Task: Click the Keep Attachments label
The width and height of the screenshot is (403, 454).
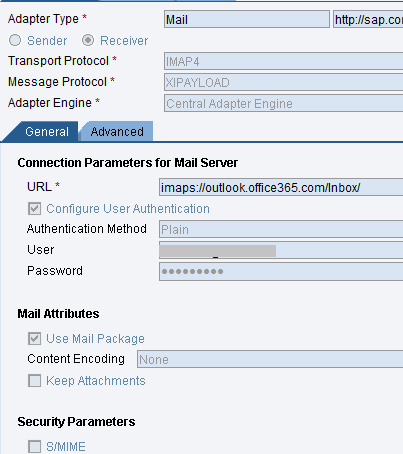Action: [x=96, y=381]
